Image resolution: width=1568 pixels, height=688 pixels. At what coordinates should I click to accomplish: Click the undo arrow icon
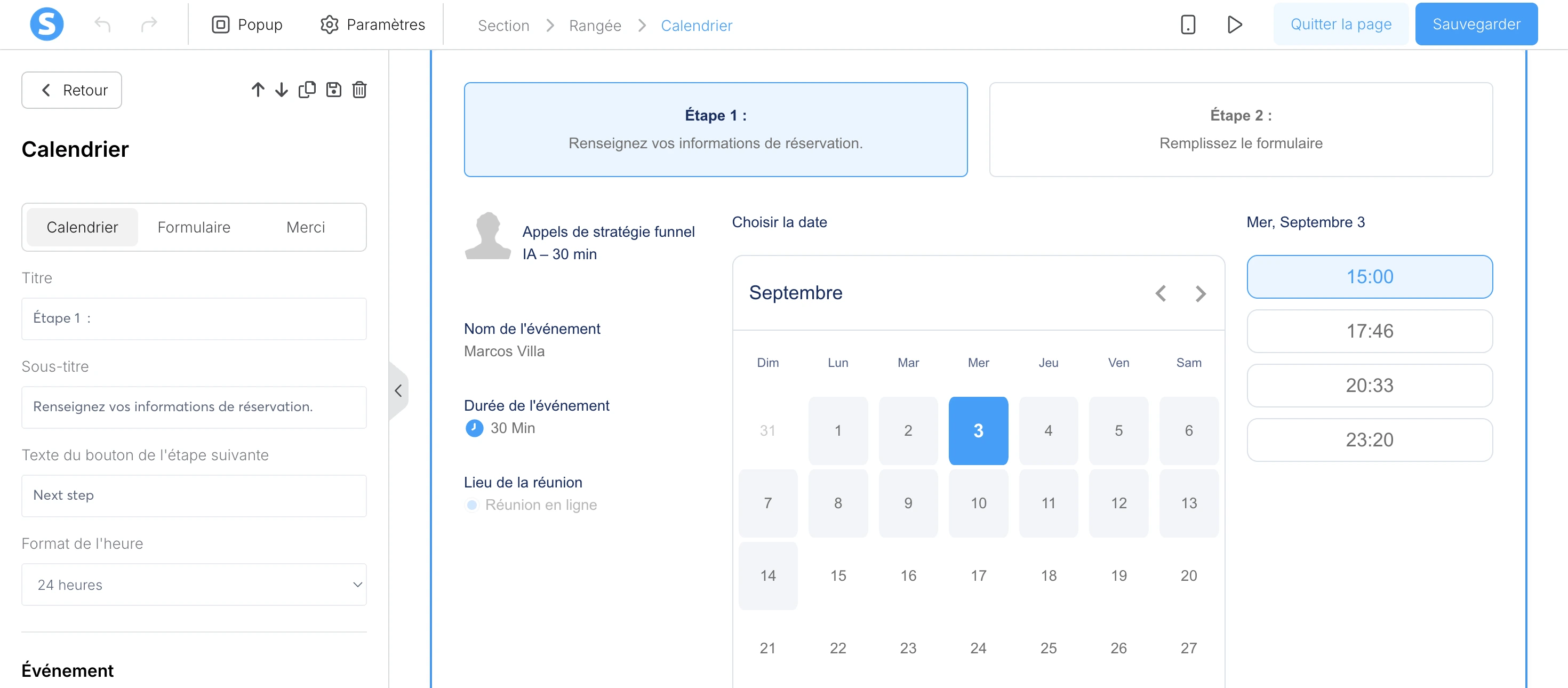coord(102,25)
